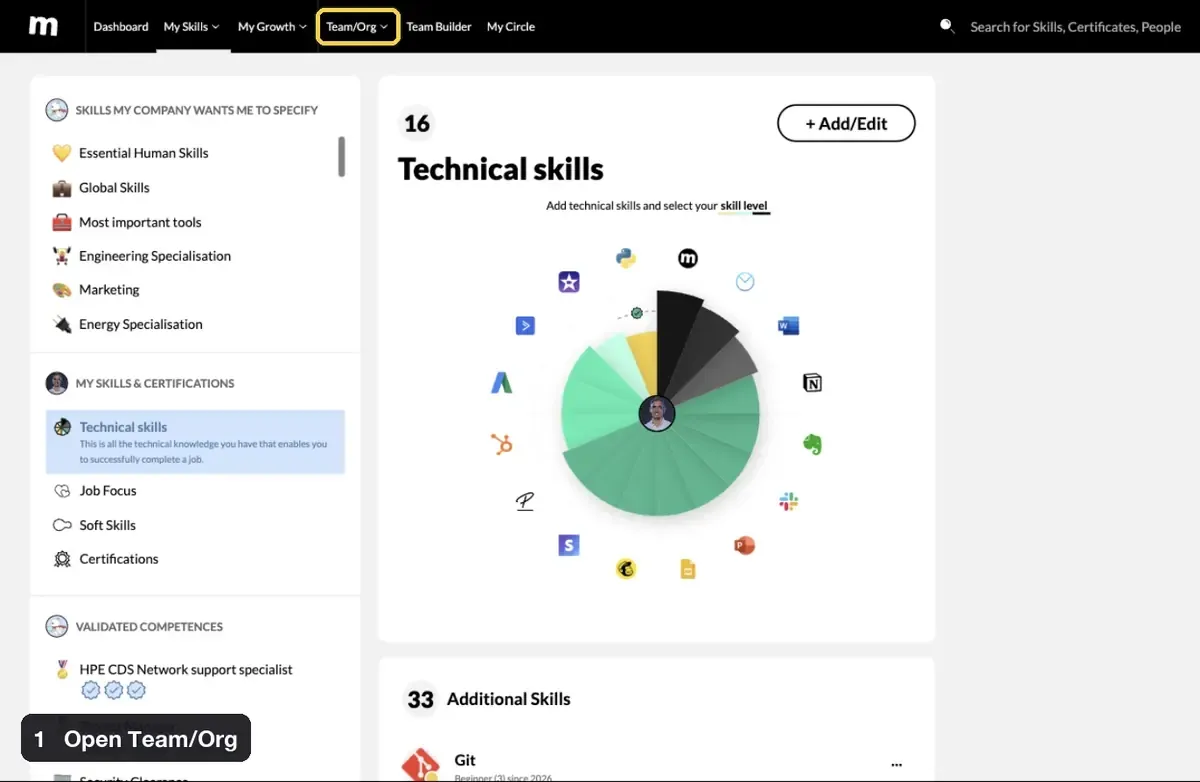Select the yellow Google Slides icon
Viewport: 1200px width, 782px height.
687,569
